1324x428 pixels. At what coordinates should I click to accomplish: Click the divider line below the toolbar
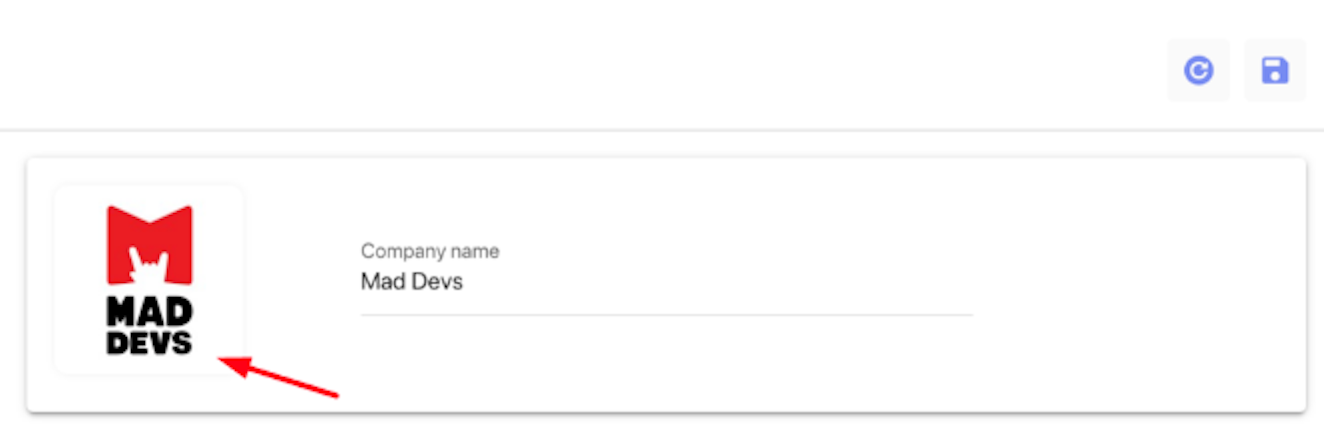662,130
